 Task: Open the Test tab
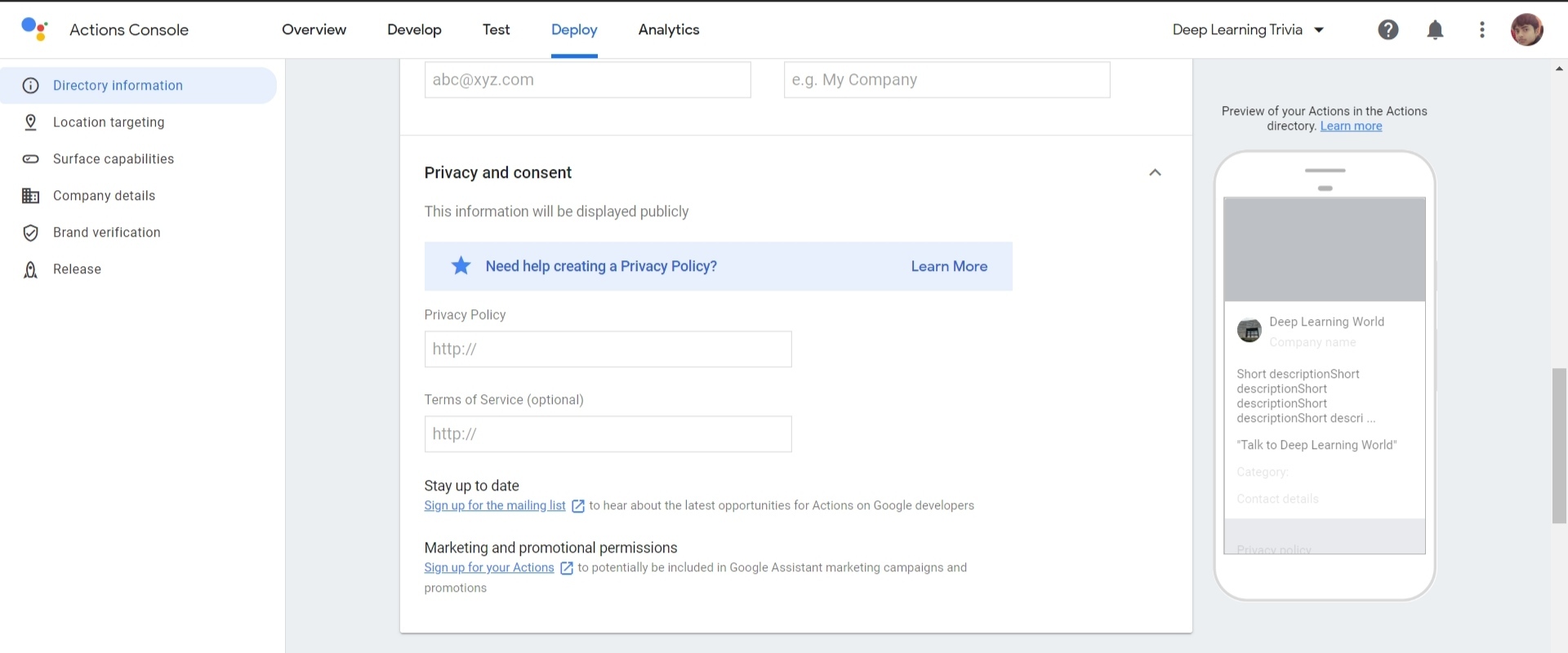point(496,30)
